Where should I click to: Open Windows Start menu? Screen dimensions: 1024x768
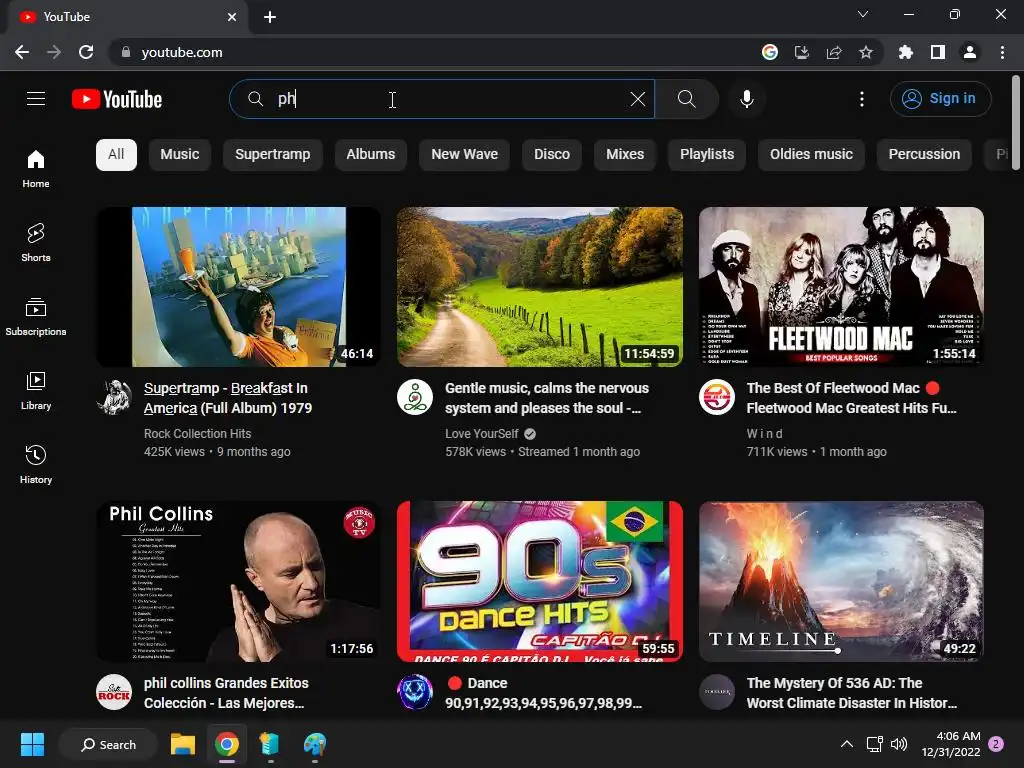[32, 744]
